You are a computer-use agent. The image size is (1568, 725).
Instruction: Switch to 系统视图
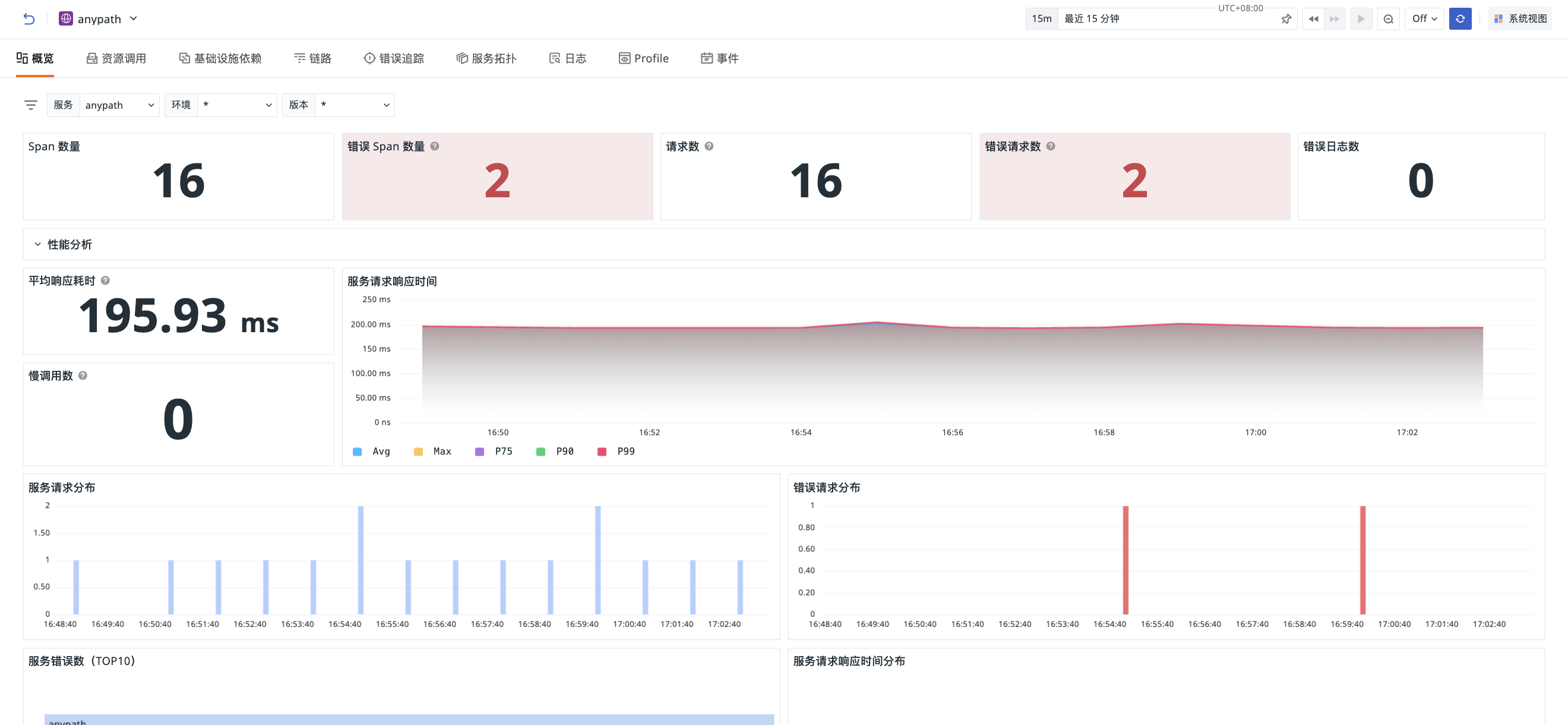tap(1520, 19)
